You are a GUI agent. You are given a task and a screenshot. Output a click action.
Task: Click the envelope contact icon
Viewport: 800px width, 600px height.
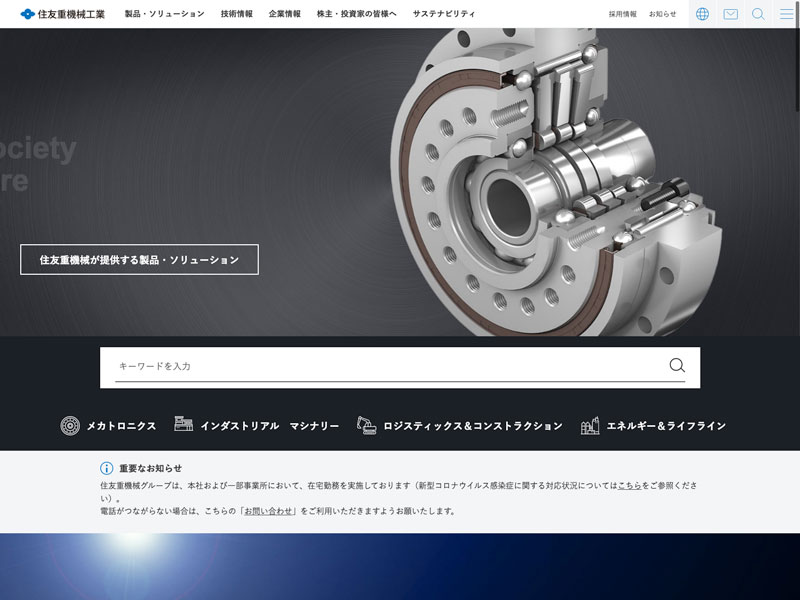[x=730, y=14]
